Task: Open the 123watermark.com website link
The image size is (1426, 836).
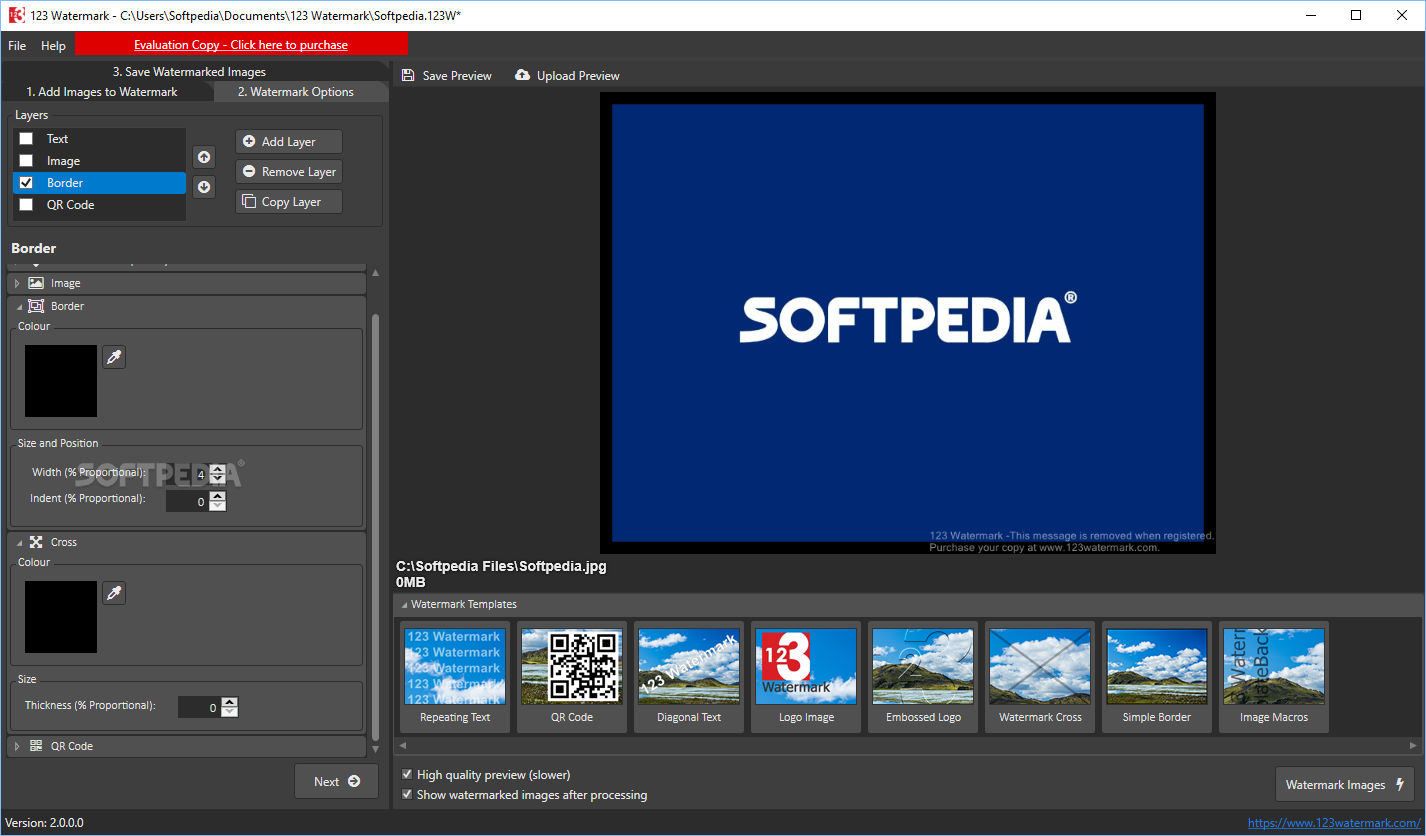Action: click(1334, 823)
